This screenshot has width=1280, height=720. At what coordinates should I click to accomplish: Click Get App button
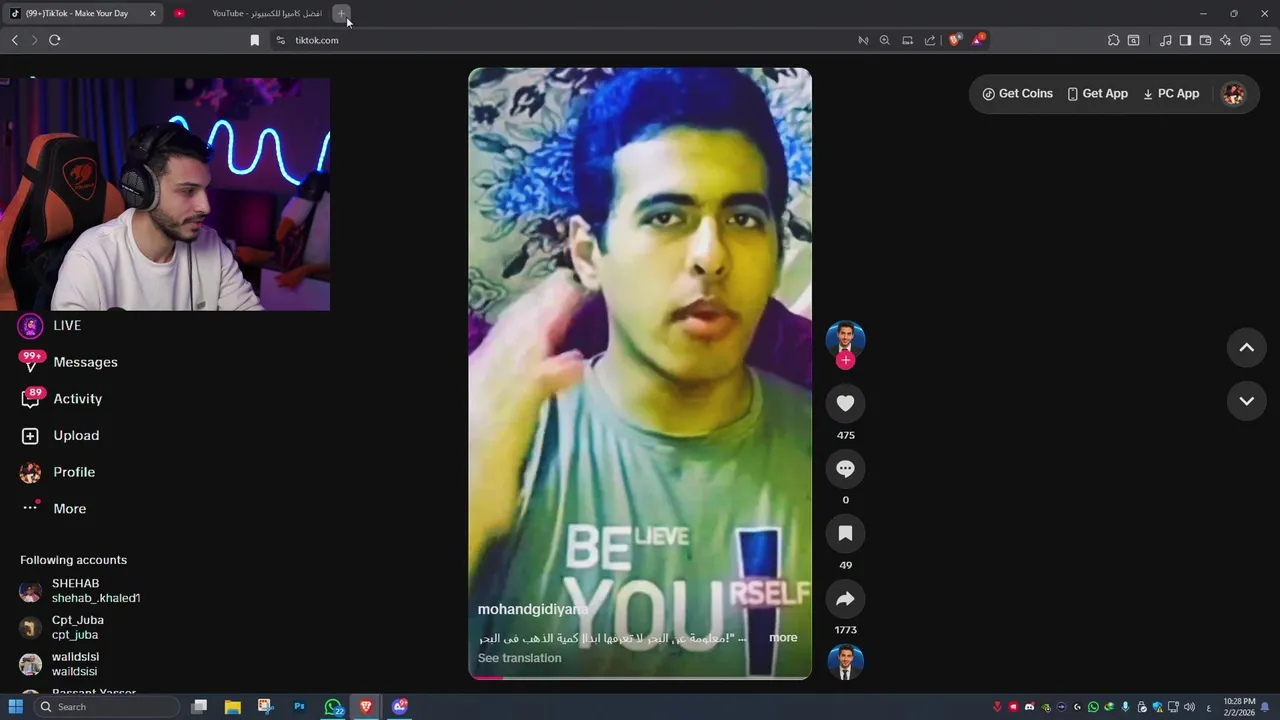click(1098, 93)
